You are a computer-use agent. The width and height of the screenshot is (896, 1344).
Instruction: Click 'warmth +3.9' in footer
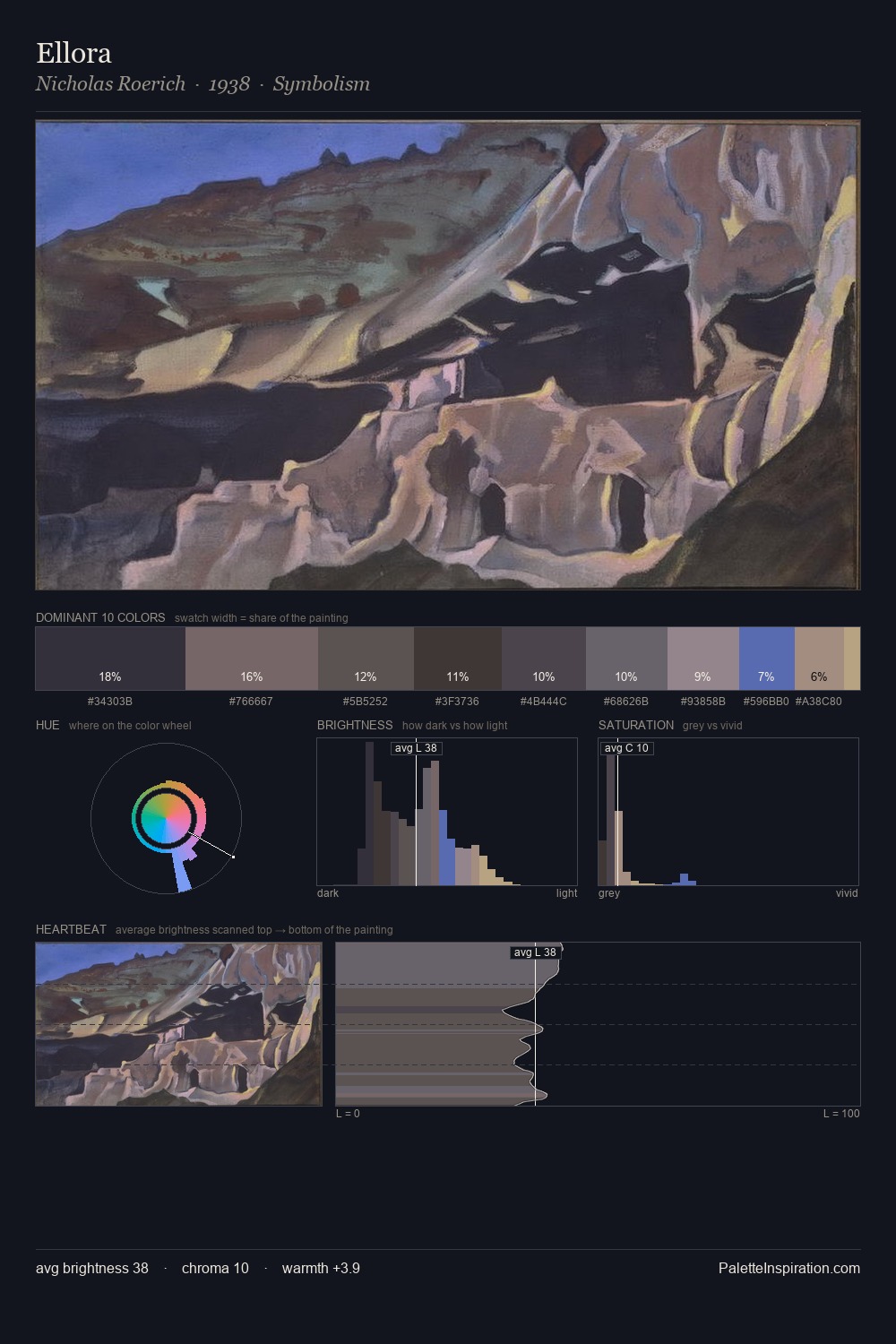coord(321,1269)
